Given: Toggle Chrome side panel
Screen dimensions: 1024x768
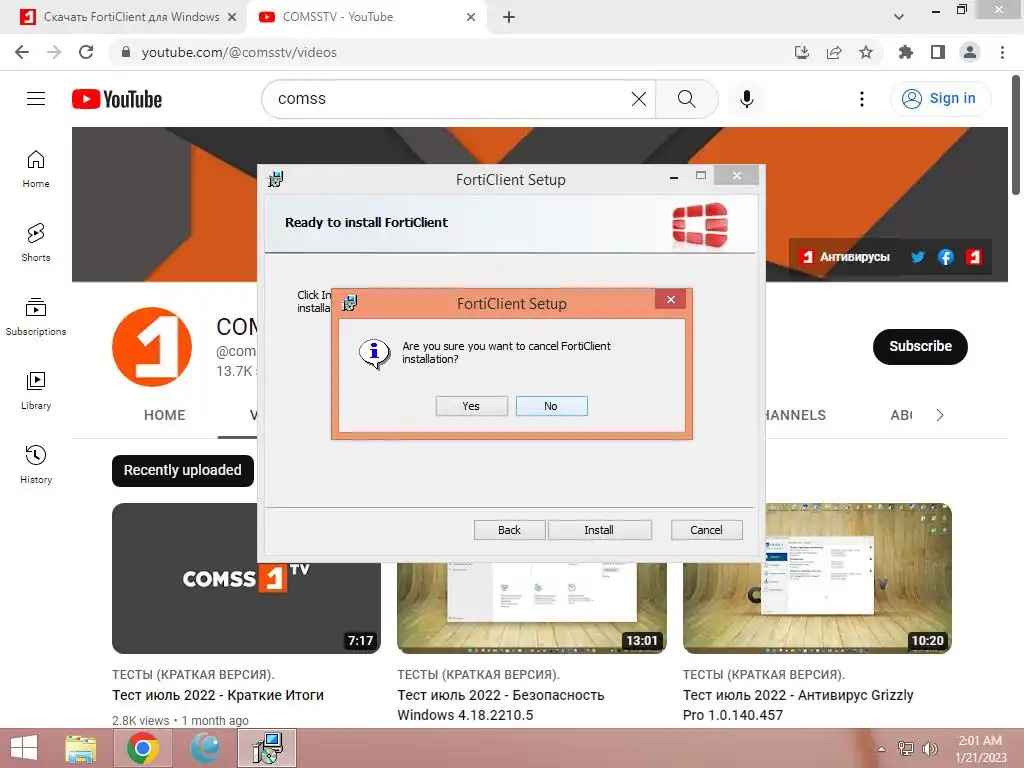Looking at the screenshot, I should click(938, 52).
